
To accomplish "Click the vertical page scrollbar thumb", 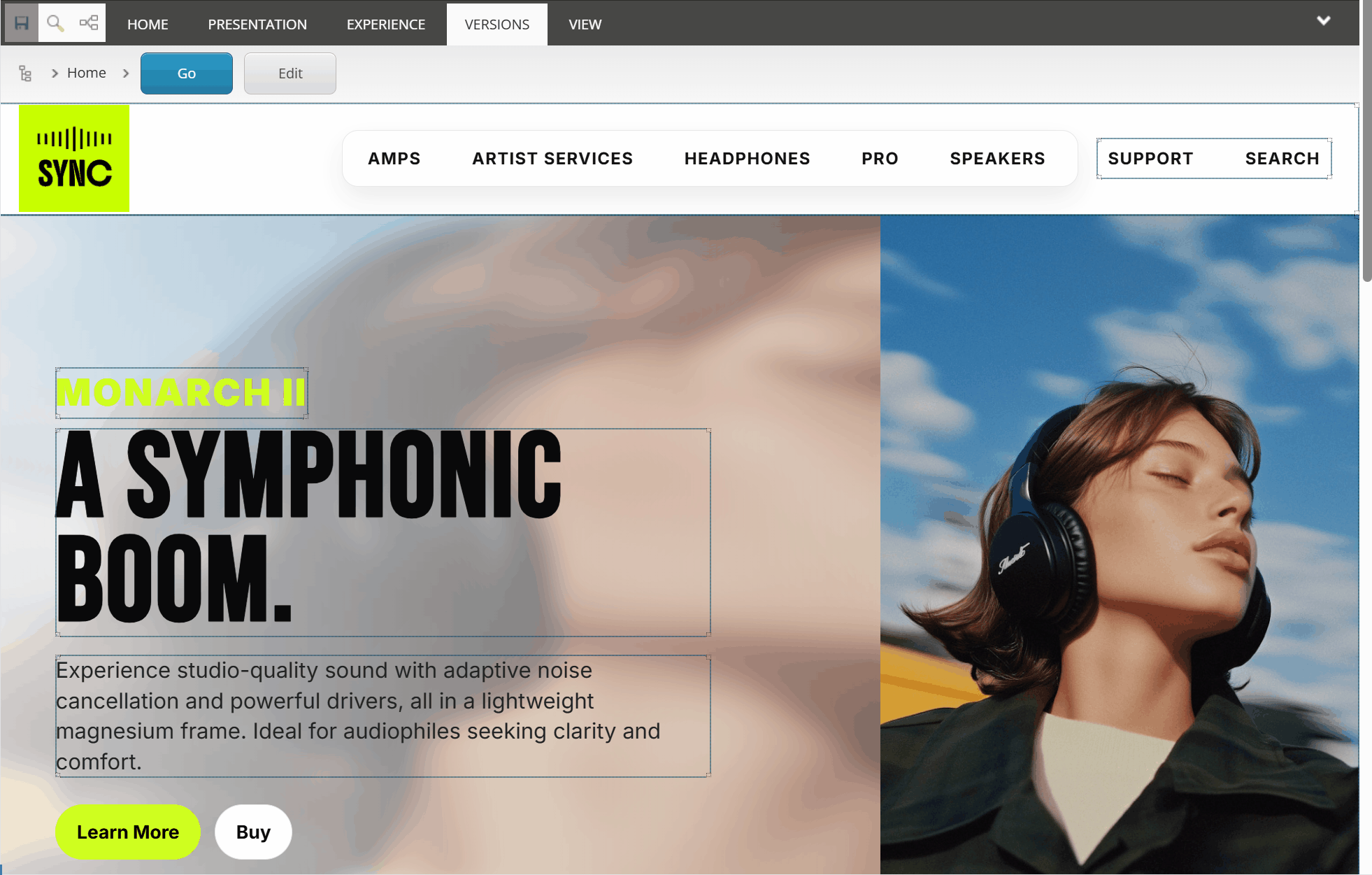I will pos(1366,140).
